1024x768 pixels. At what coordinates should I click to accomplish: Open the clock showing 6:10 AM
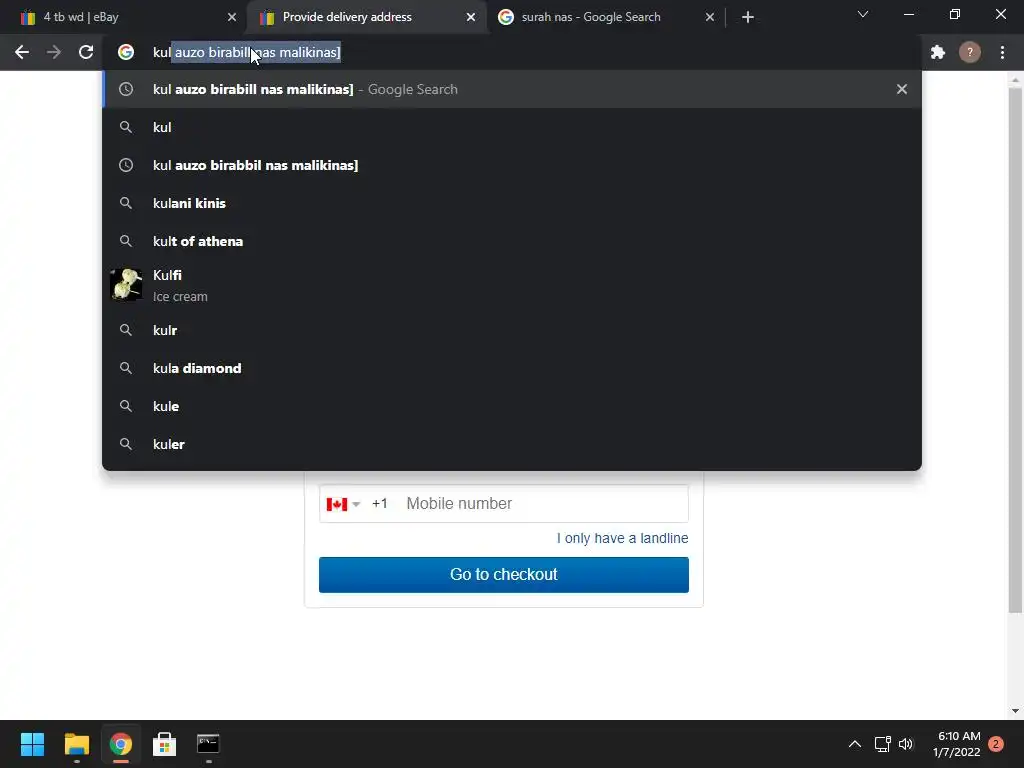click(956, 744)
